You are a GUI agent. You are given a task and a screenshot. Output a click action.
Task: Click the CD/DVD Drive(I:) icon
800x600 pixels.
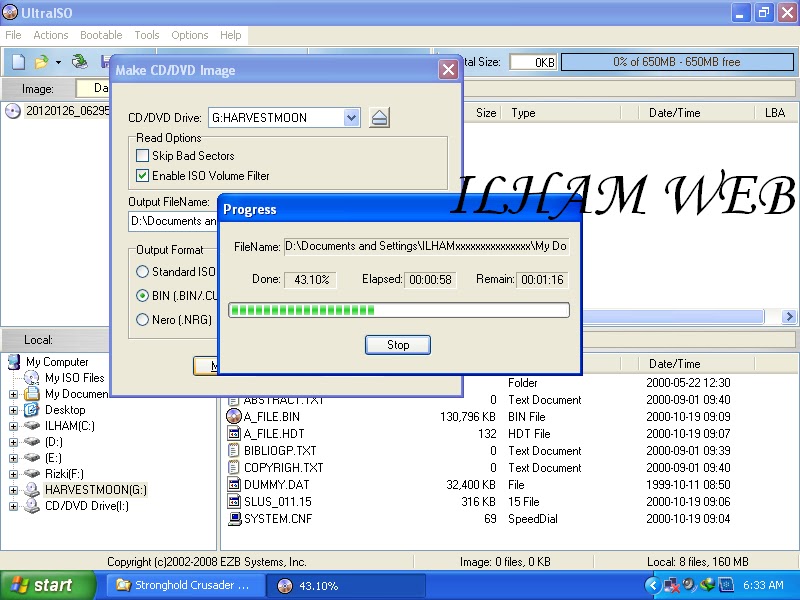coord(32,506)
